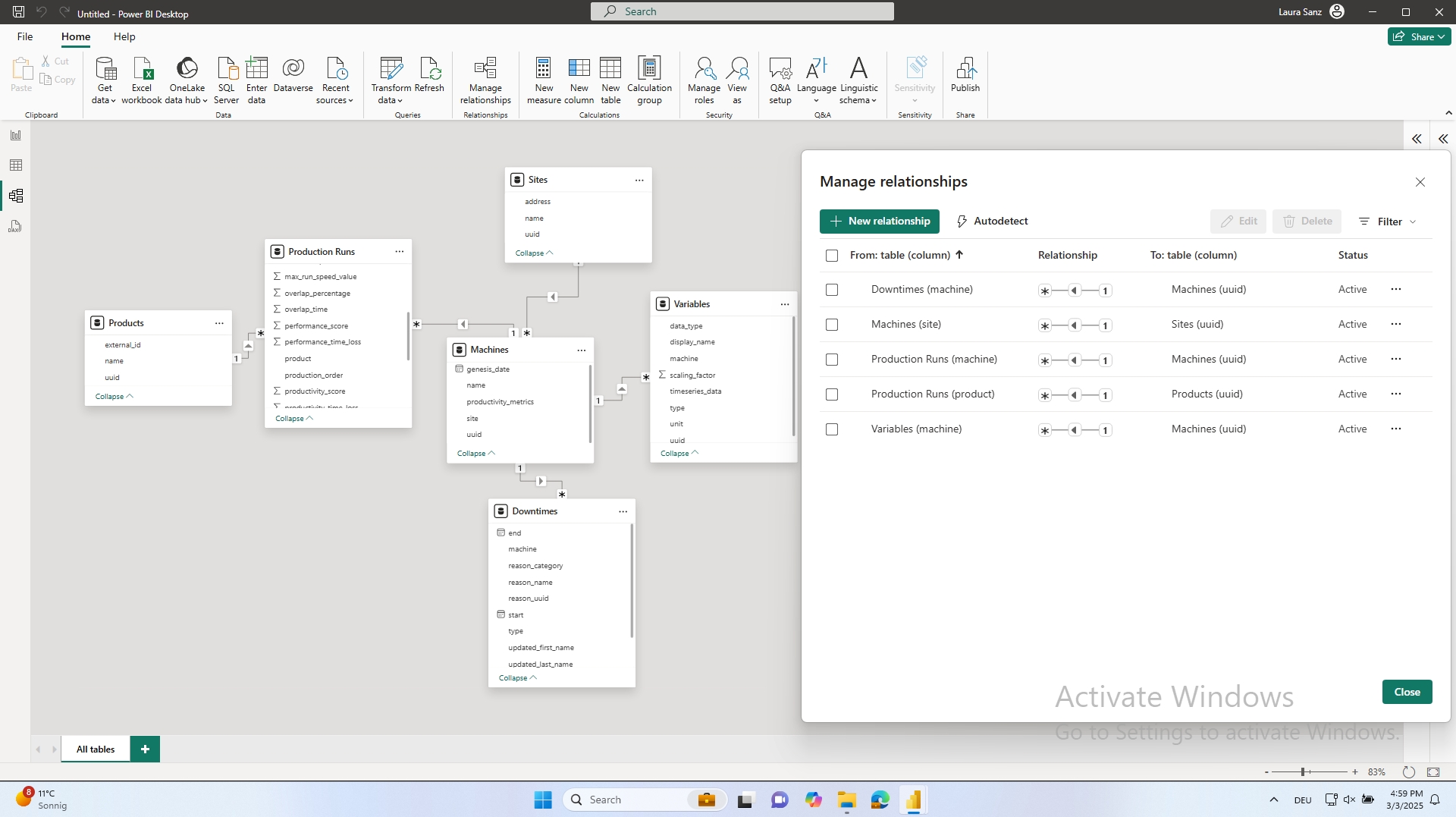Open Q&A setup
Screen dimensions: 1456x817
click(780, 80)
